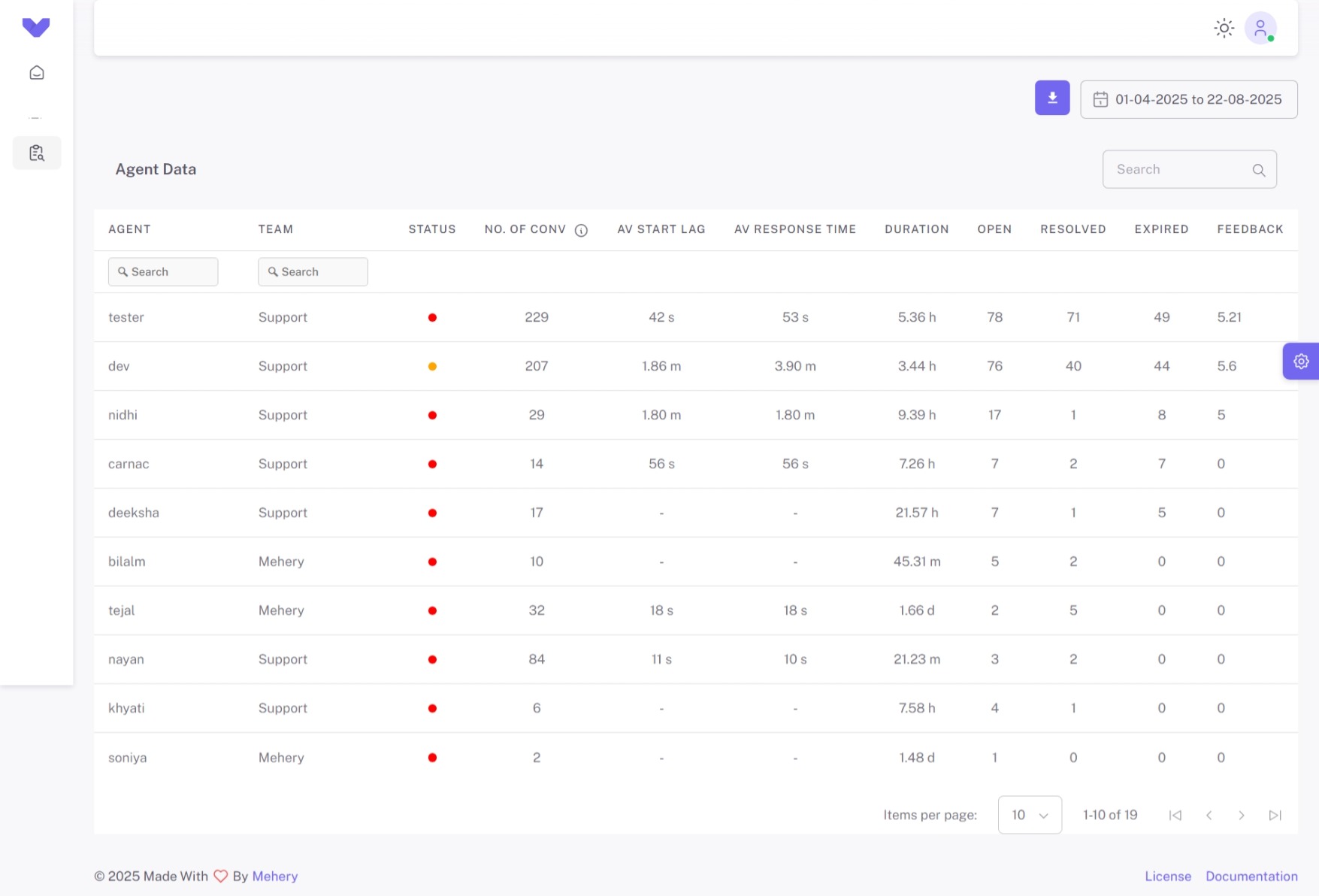Sort by the DURATION column header
The height and width of the screenshot is (896, 1319).
916,229
